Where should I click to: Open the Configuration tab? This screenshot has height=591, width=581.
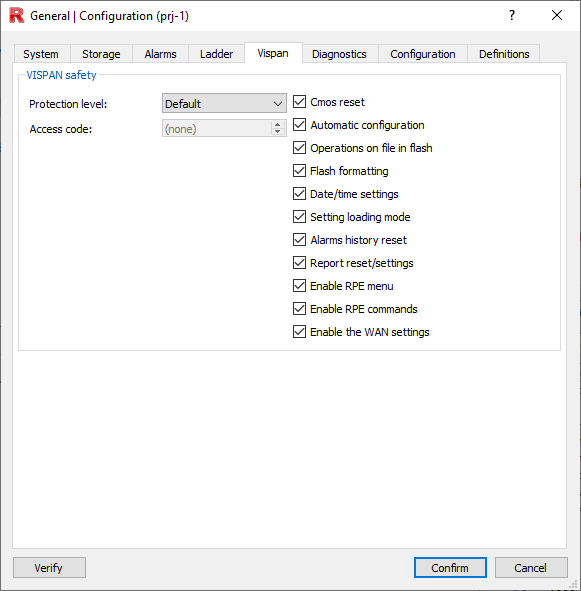point(423,54)
